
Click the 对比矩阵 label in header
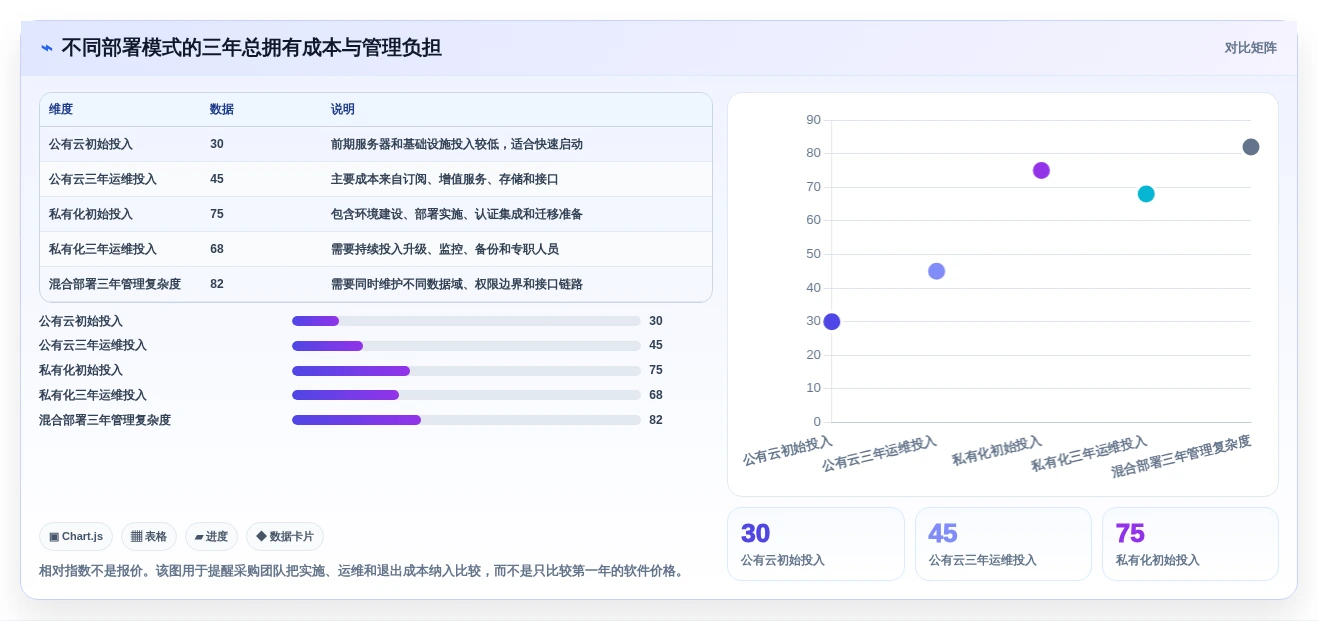[x=1250, y=48]
